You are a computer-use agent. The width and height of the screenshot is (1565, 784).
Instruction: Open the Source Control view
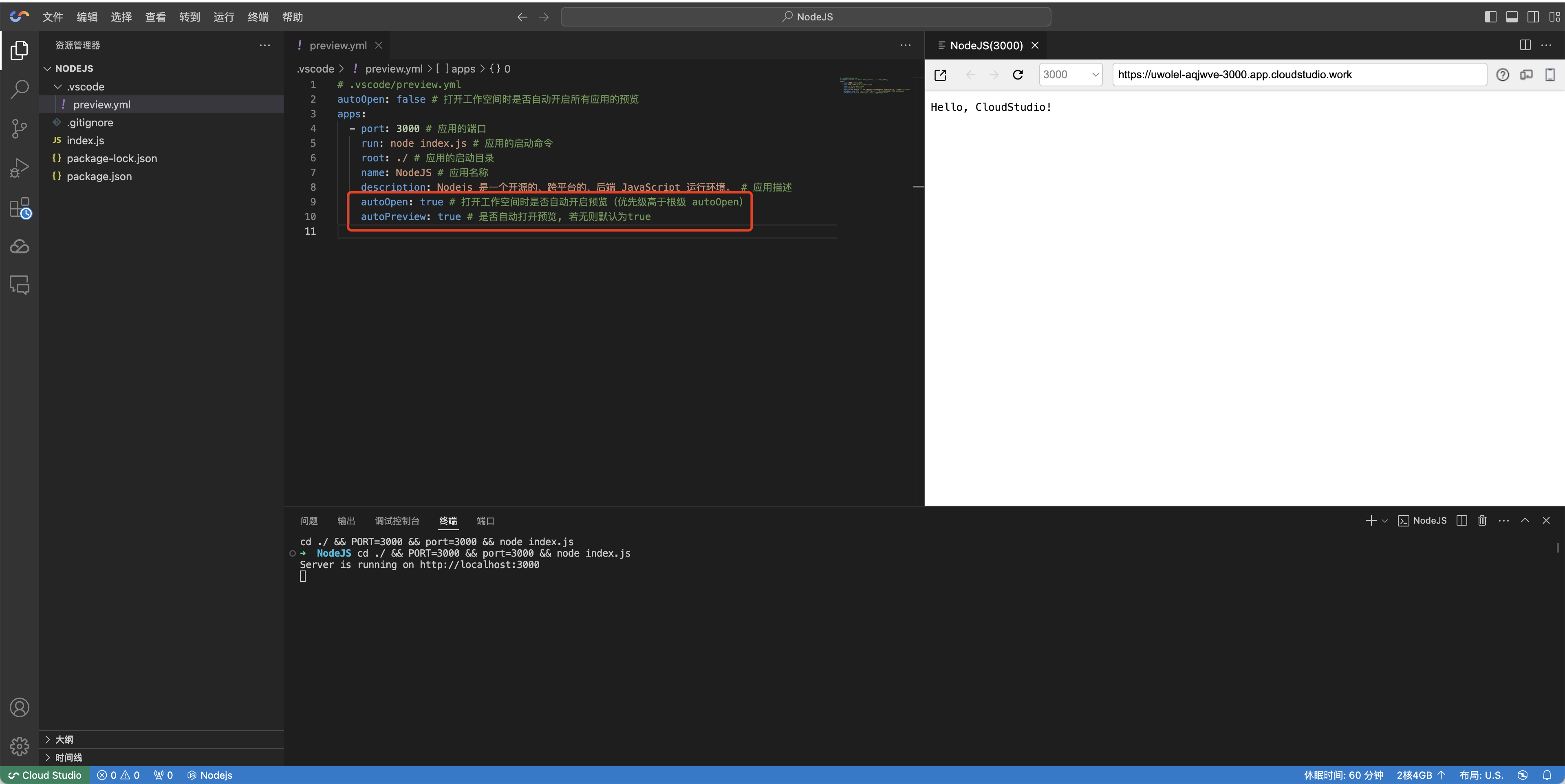coord(20,128)
